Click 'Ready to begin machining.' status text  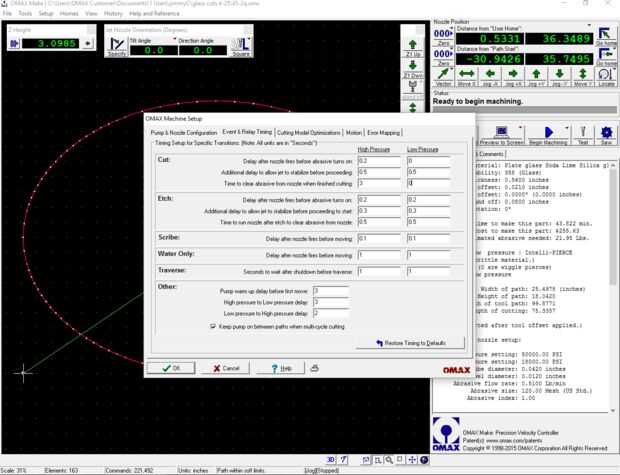[478, 101]
